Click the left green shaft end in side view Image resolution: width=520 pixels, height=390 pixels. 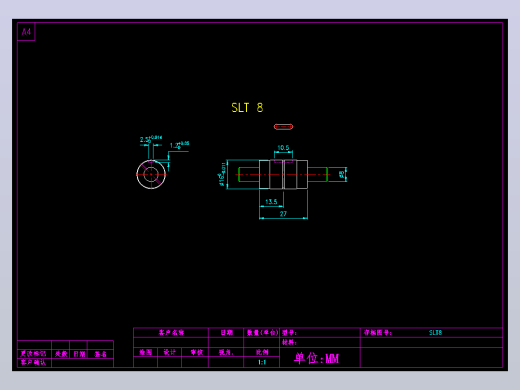pyautogui.click(x=249, y=174)
